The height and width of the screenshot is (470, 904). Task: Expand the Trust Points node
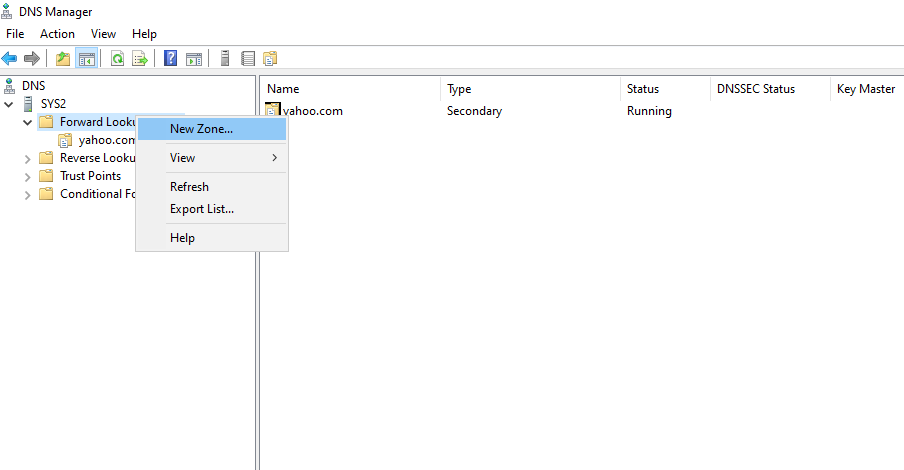(27, 177)
